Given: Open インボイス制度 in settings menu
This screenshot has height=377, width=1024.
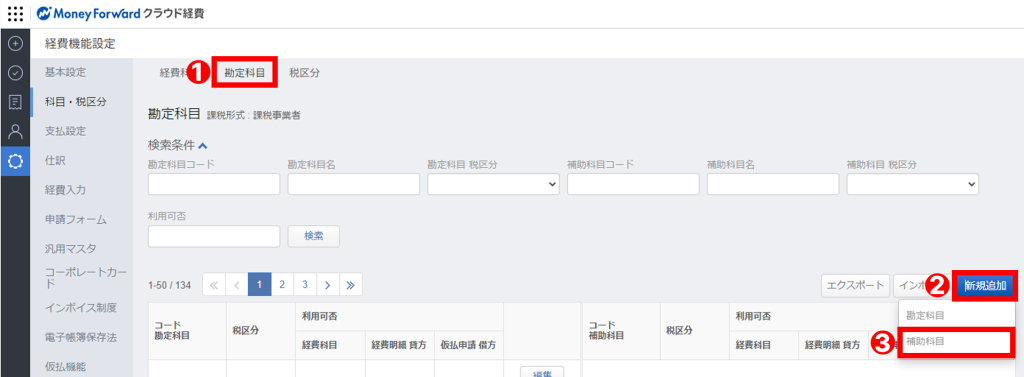Looking at the screenshot, I should pyautogui.click(x=81, y=308).
